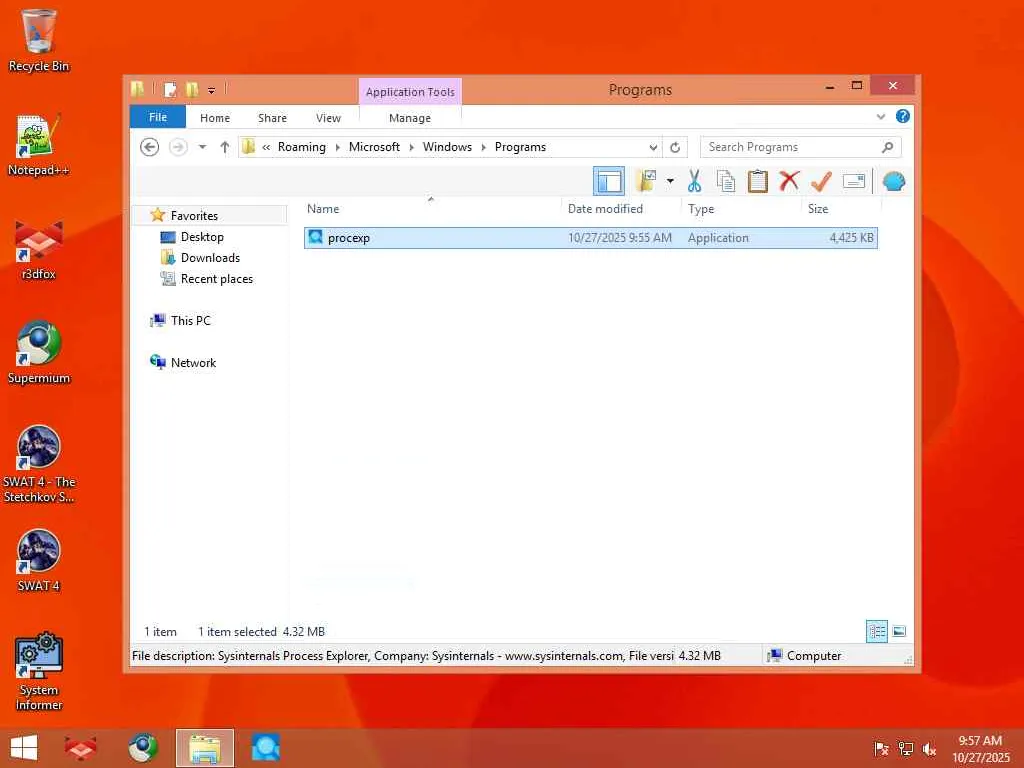Expand the chevron after Roaming breadcrumb

(338, 148)
